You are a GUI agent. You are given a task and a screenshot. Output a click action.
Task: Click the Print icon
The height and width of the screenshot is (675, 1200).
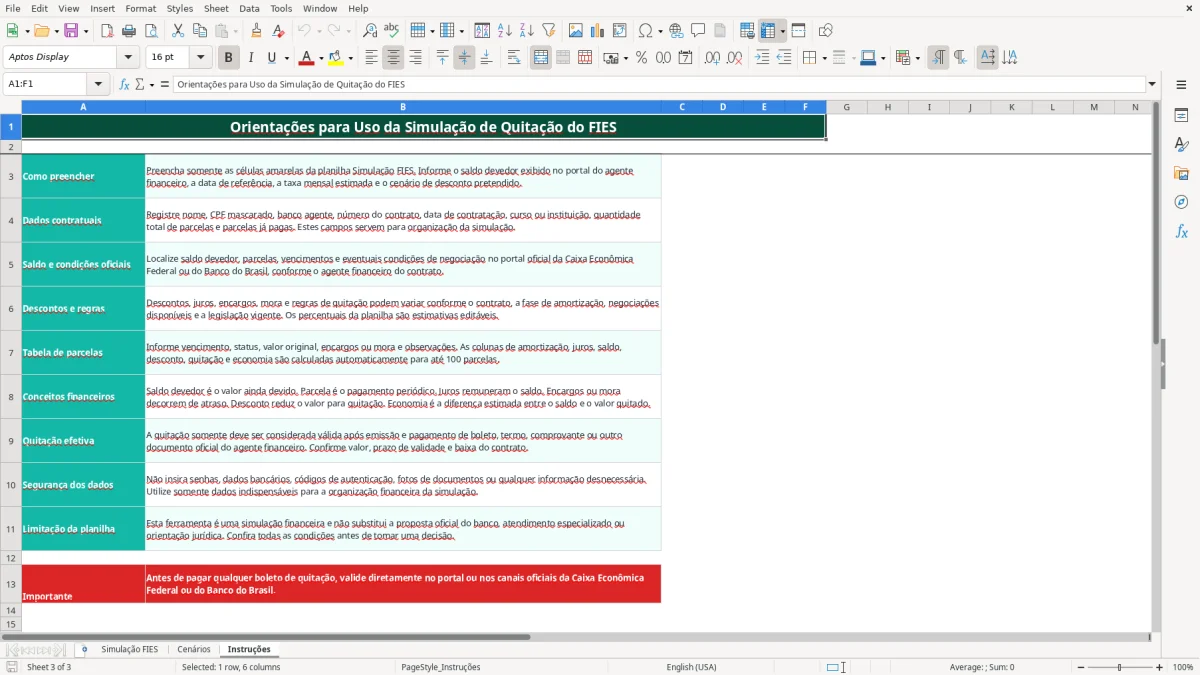click(128, 31)
